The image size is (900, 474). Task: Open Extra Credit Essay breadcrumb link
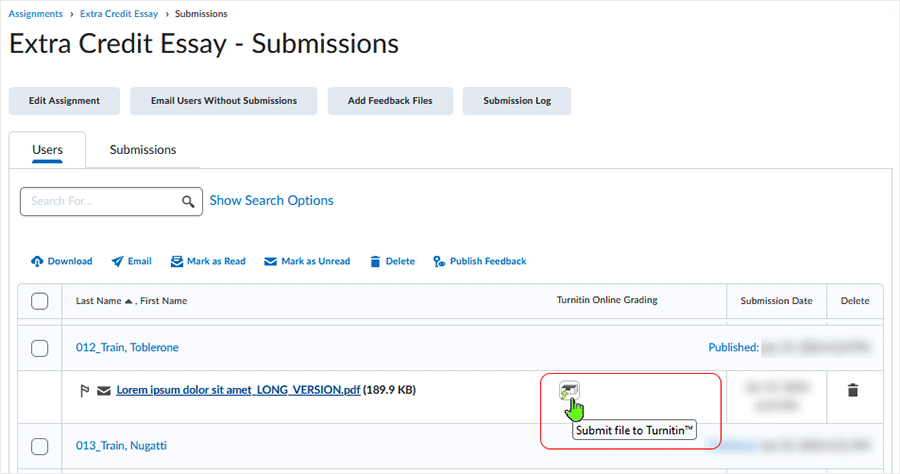119,14
